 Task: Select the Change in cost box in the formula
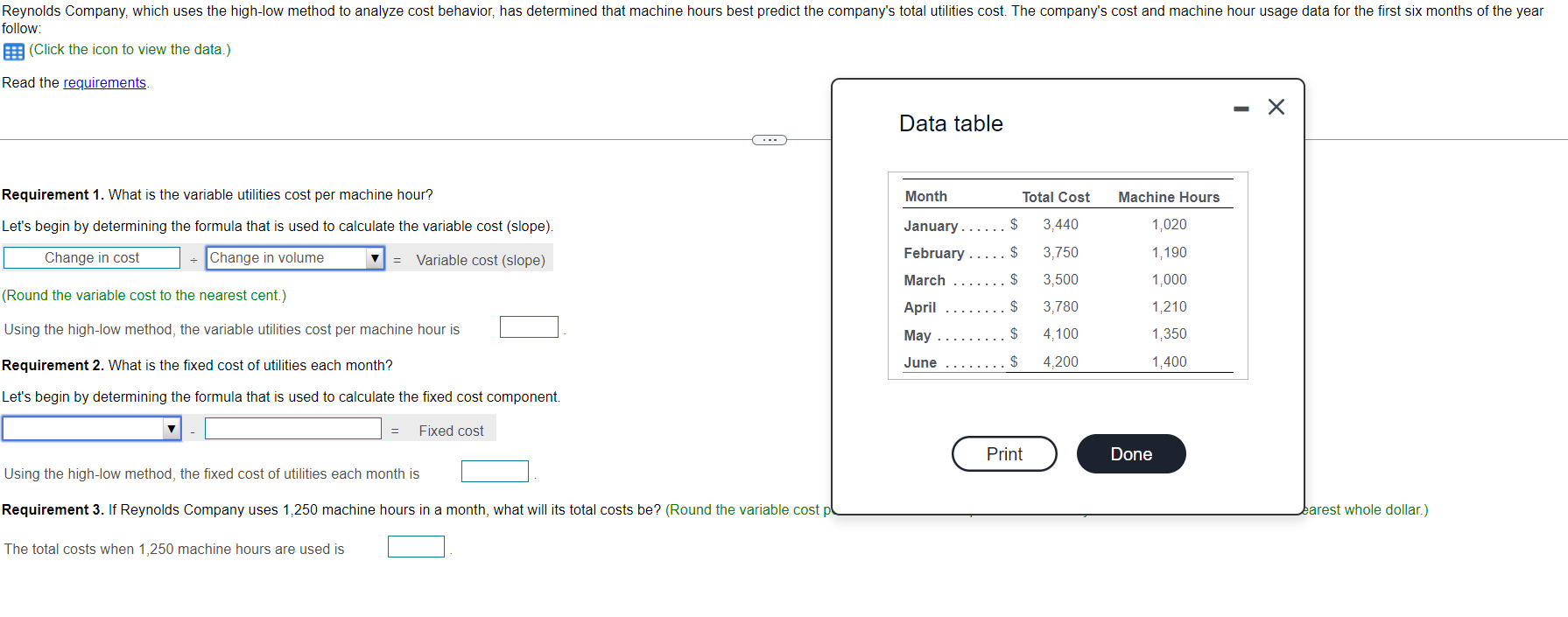click(91, 257)
